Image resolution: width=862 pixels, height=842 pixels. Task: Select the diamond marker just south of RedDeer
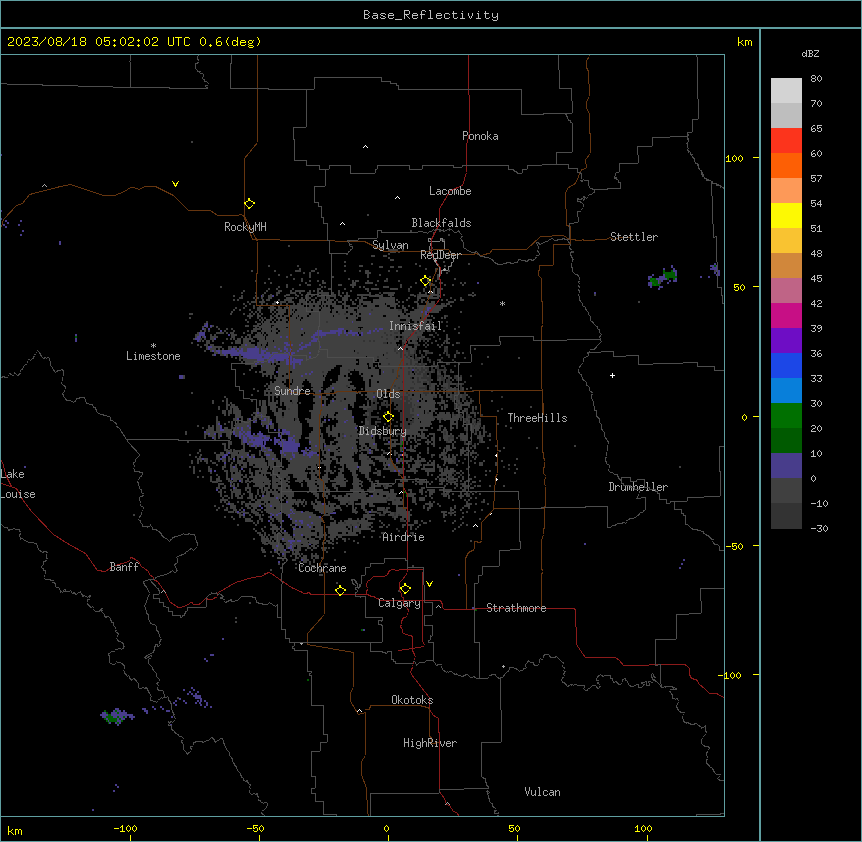point(425,281)
